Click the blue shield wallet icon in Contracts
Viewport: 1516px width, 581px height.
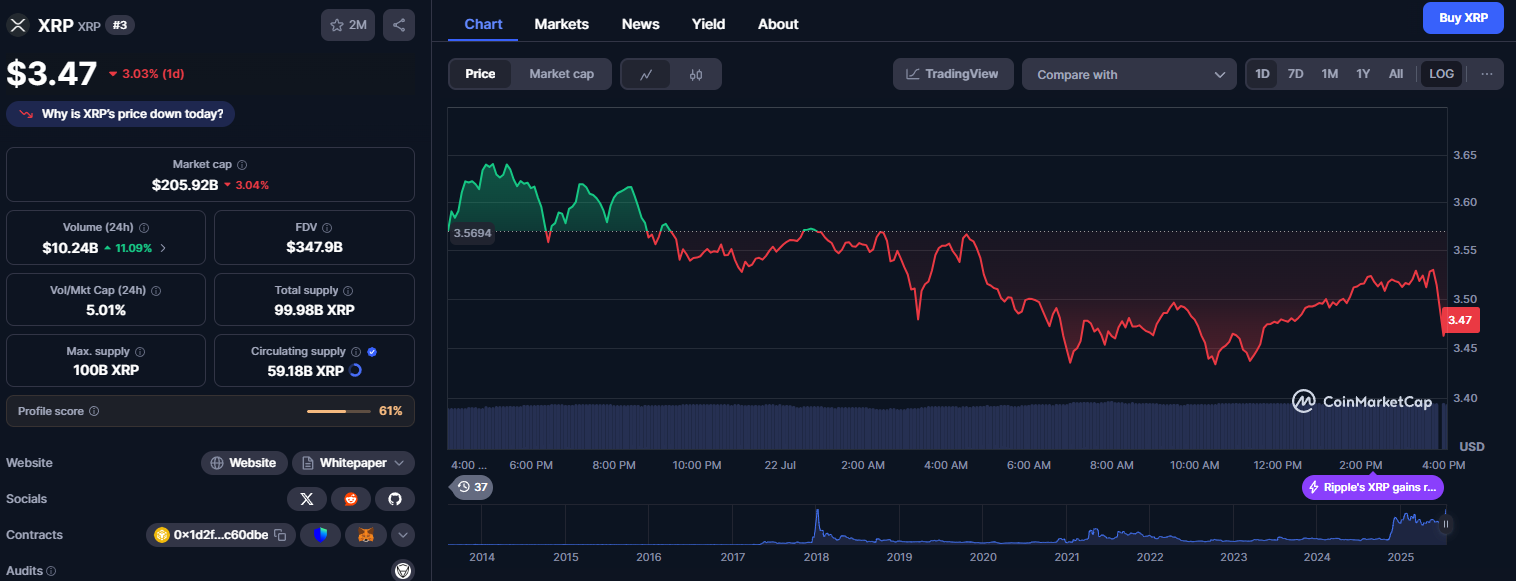pos(320,535)
